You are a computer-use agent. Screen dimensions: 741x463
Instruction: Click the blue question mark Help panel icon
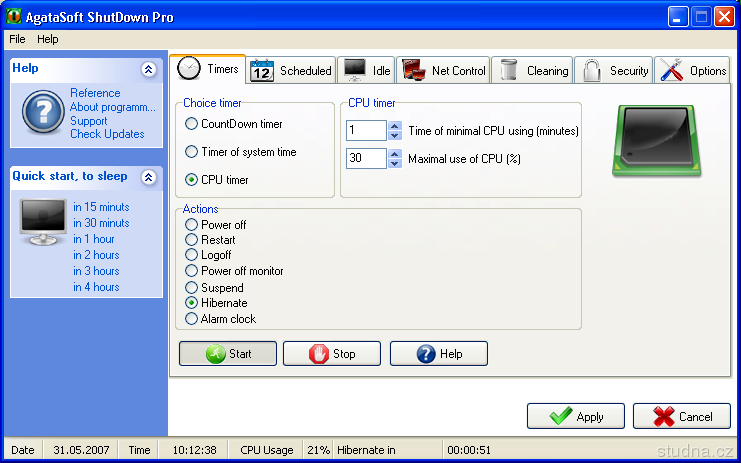tap(43, 112)
